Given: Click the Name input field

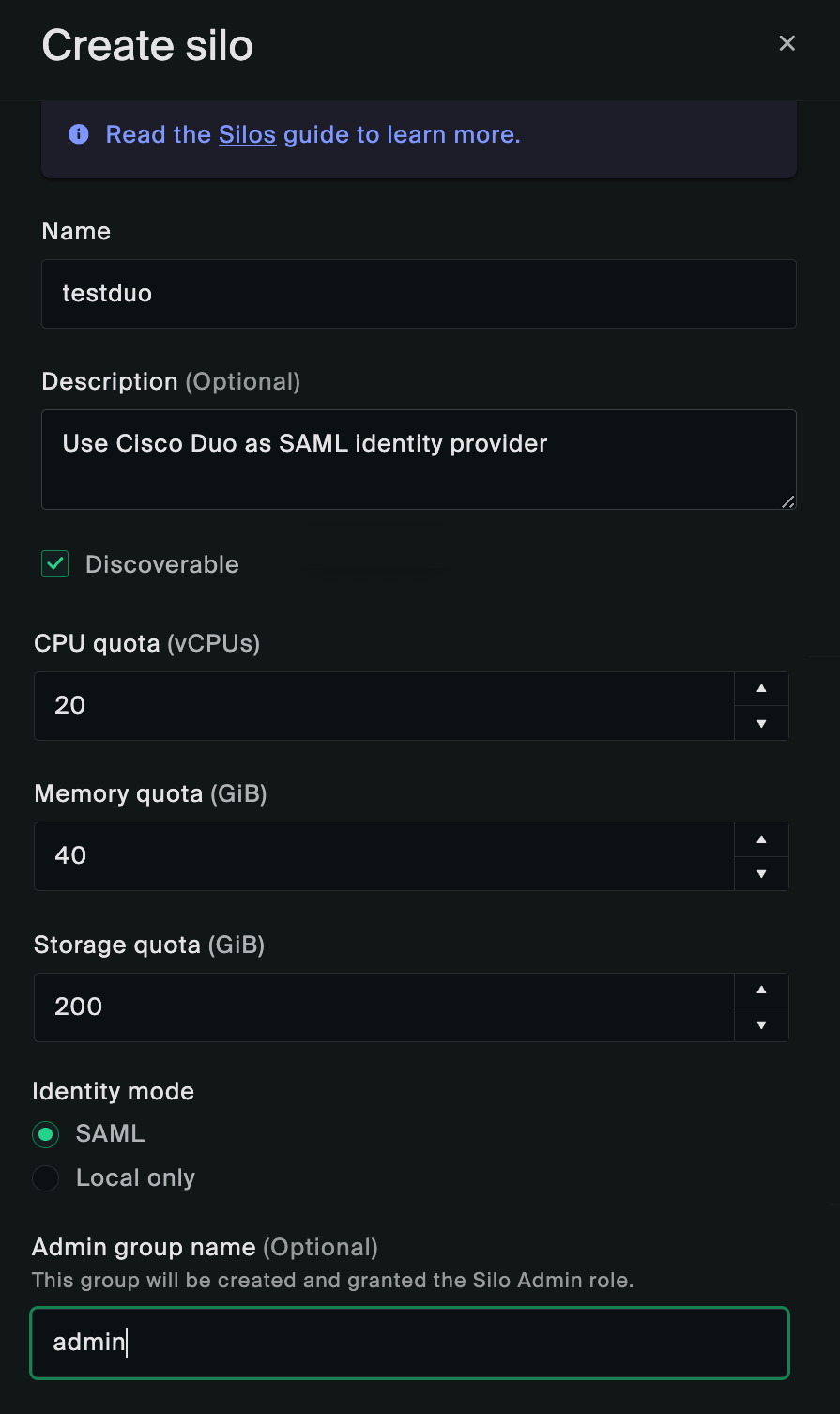Looking at the screenshot, I should (419, 294).
